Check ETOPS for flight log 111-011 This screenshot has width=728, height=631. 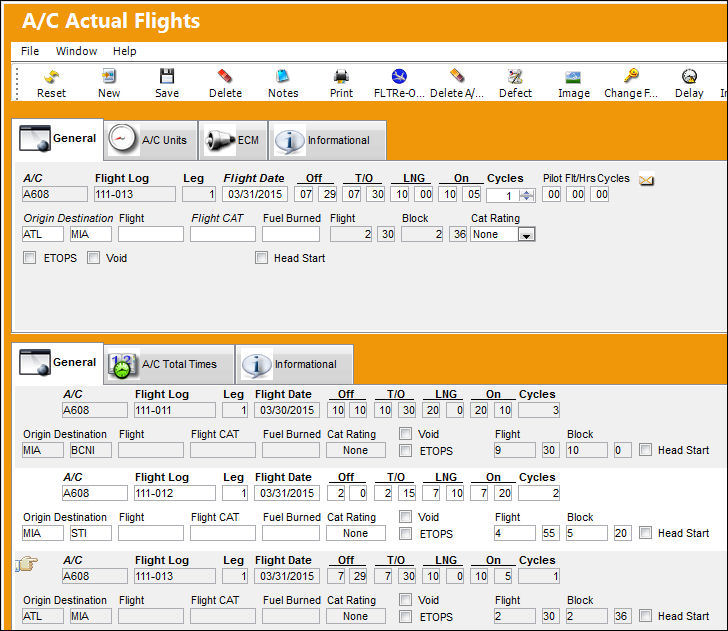[405, 450]
